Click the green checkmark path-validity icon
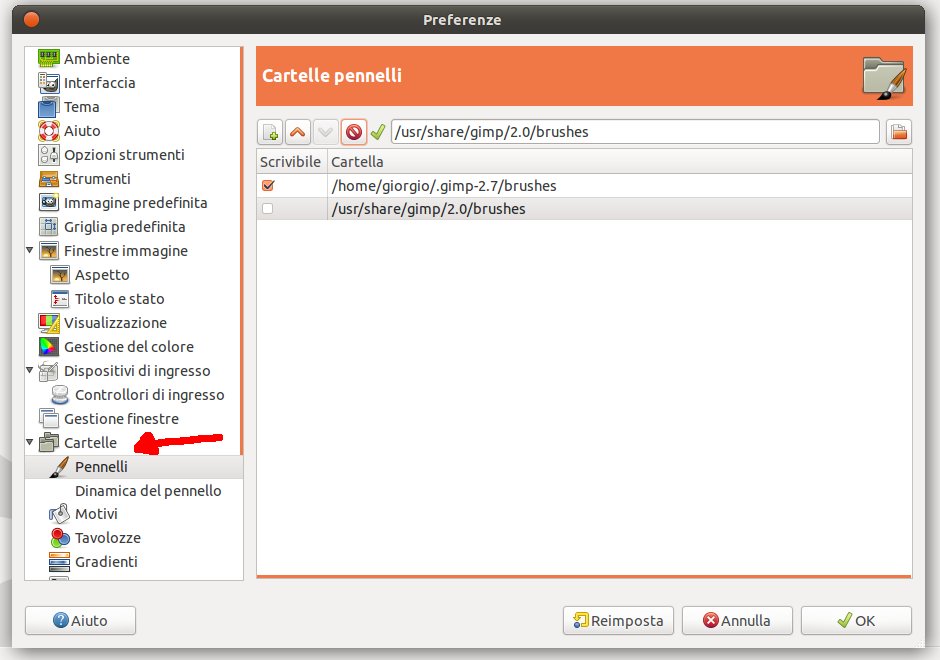Viewport: 940px width, 660px height. coord(378,132)
